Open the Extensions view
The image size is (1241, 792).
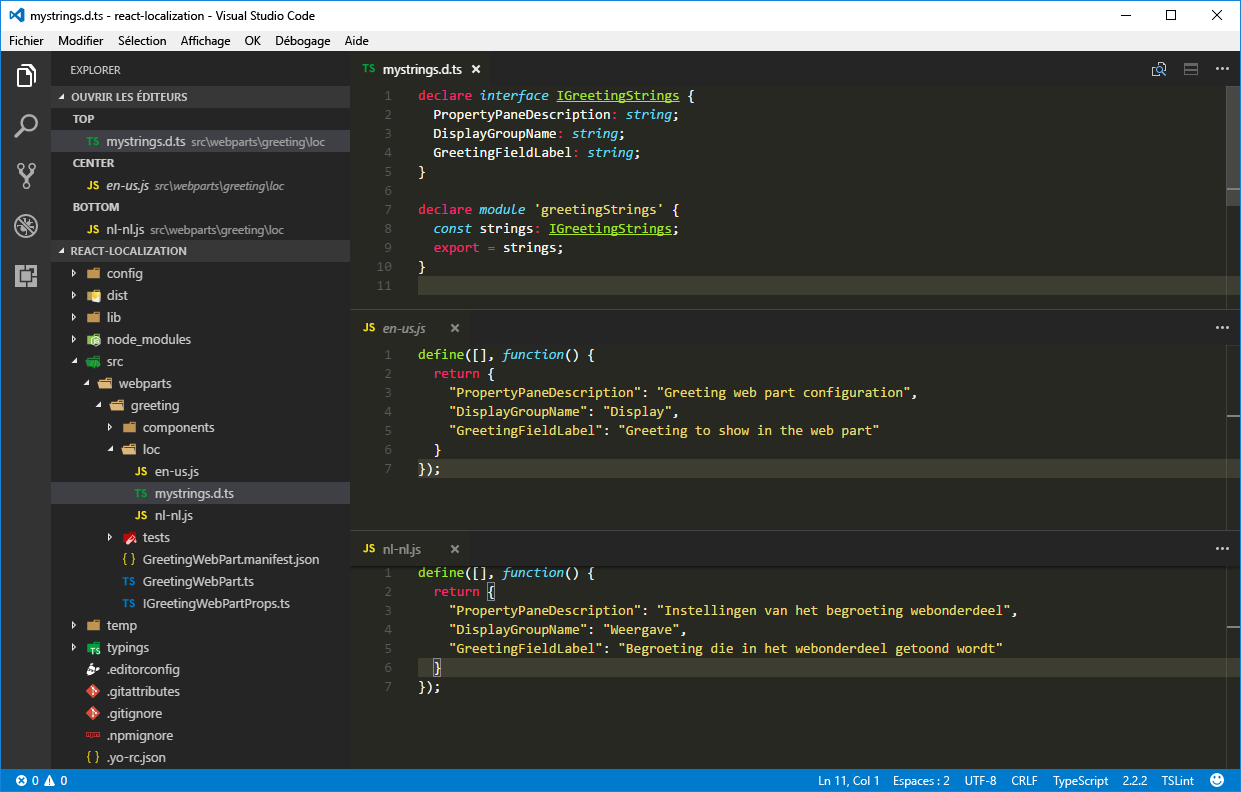(26, 276)
